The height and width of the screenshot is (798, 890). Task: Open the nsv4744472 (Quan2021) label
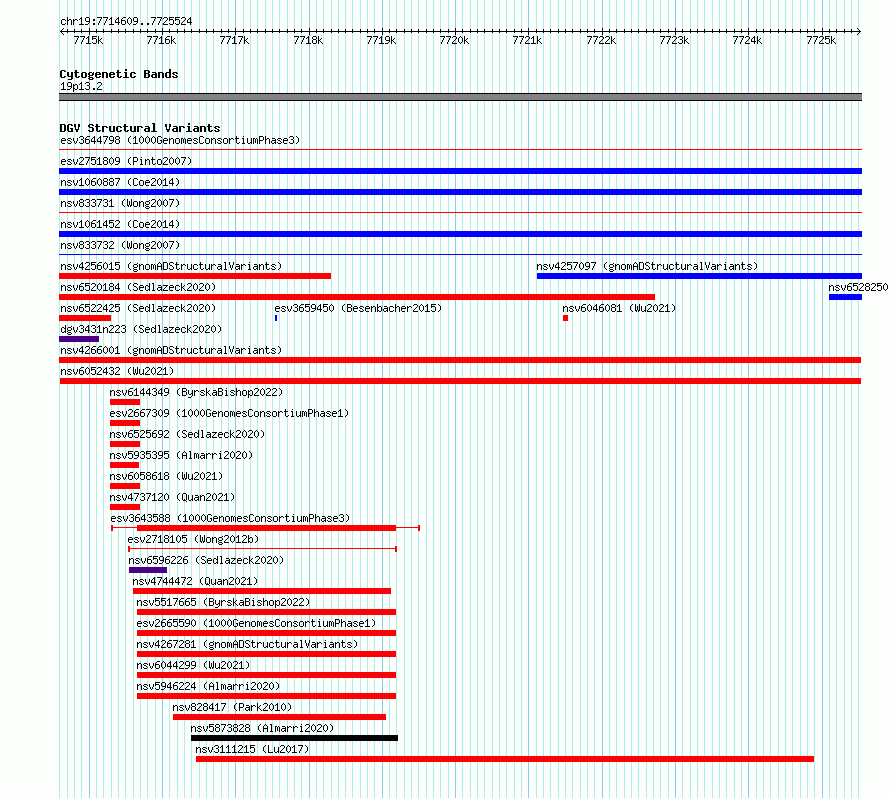tap(195, 581)
